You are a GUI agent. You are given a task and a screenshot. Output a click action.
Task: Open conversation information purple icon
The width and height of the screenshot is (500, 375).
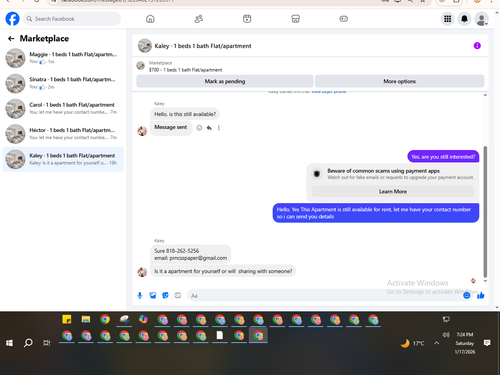click(x=477, y=46)
